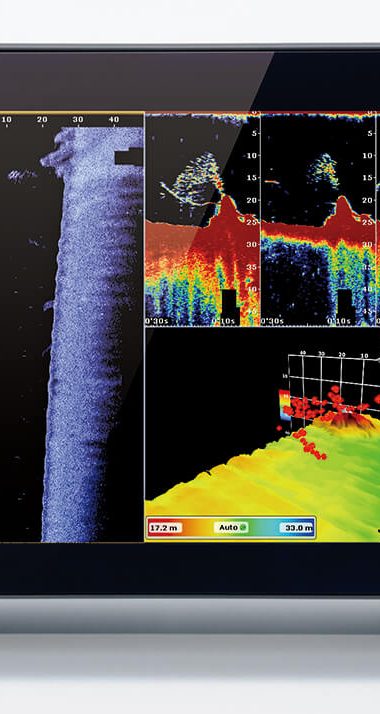Image resolution: width=380 pixels, height=714 pixels.
Task: Tap the yellow 3D seabed terrain surface
Action: [255, 483]
